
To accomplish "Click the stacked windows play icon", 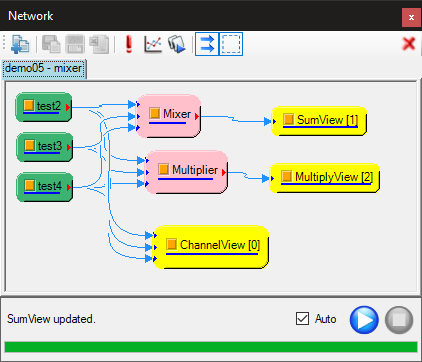I will (176, 44).
